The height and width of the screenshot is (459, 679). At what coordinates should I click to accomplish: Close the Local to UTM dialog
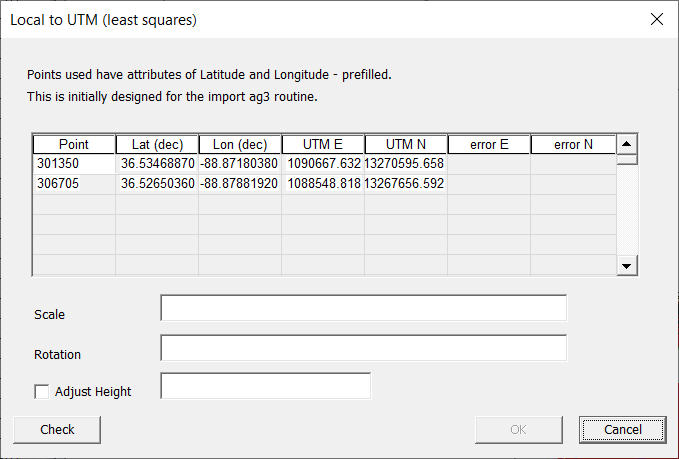pos(657,19)
